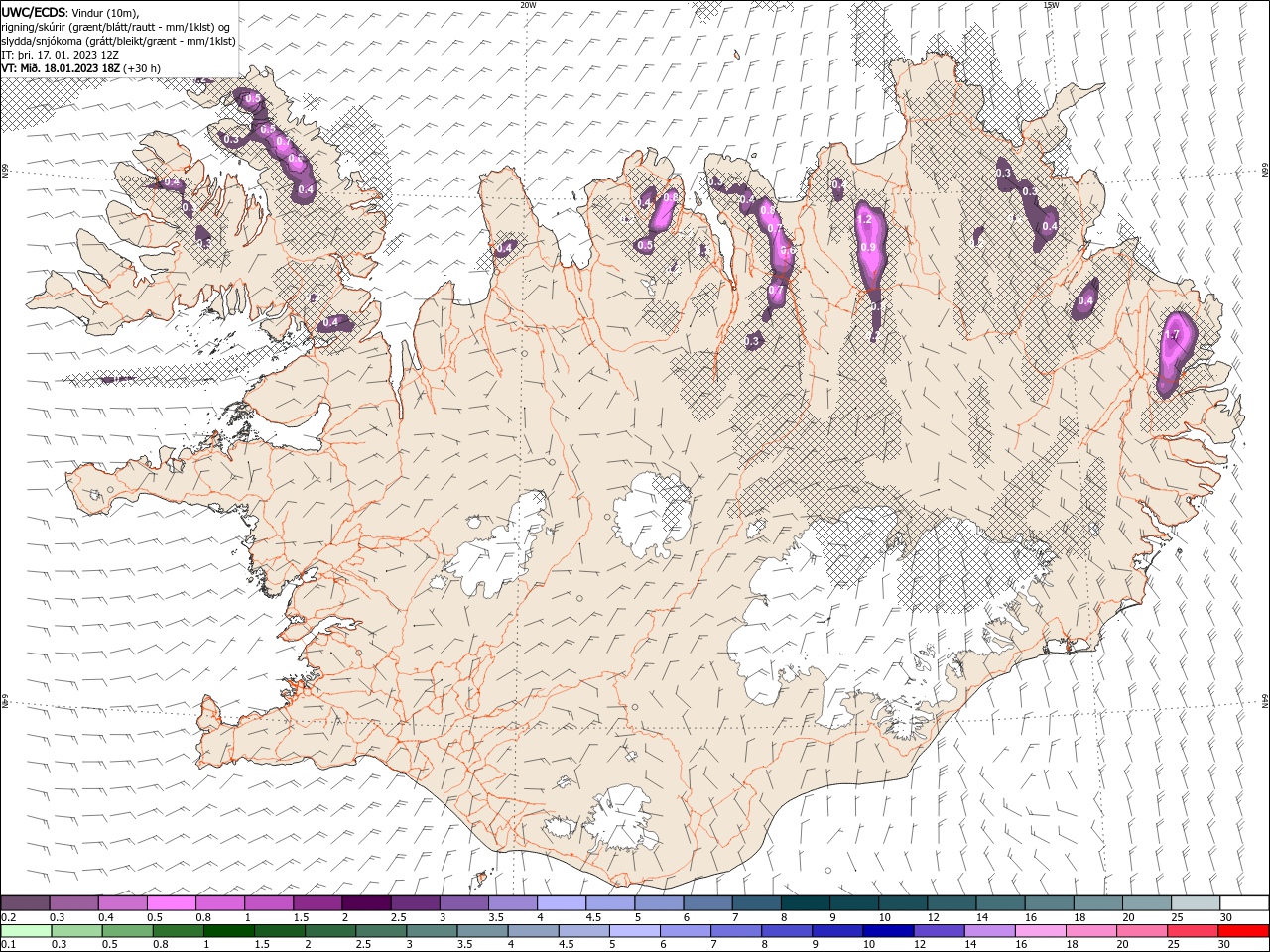Pick the rain legend swatch between 0.3 and 0.5
This screenshot has width=1270, height=952.
click(76, 931)
